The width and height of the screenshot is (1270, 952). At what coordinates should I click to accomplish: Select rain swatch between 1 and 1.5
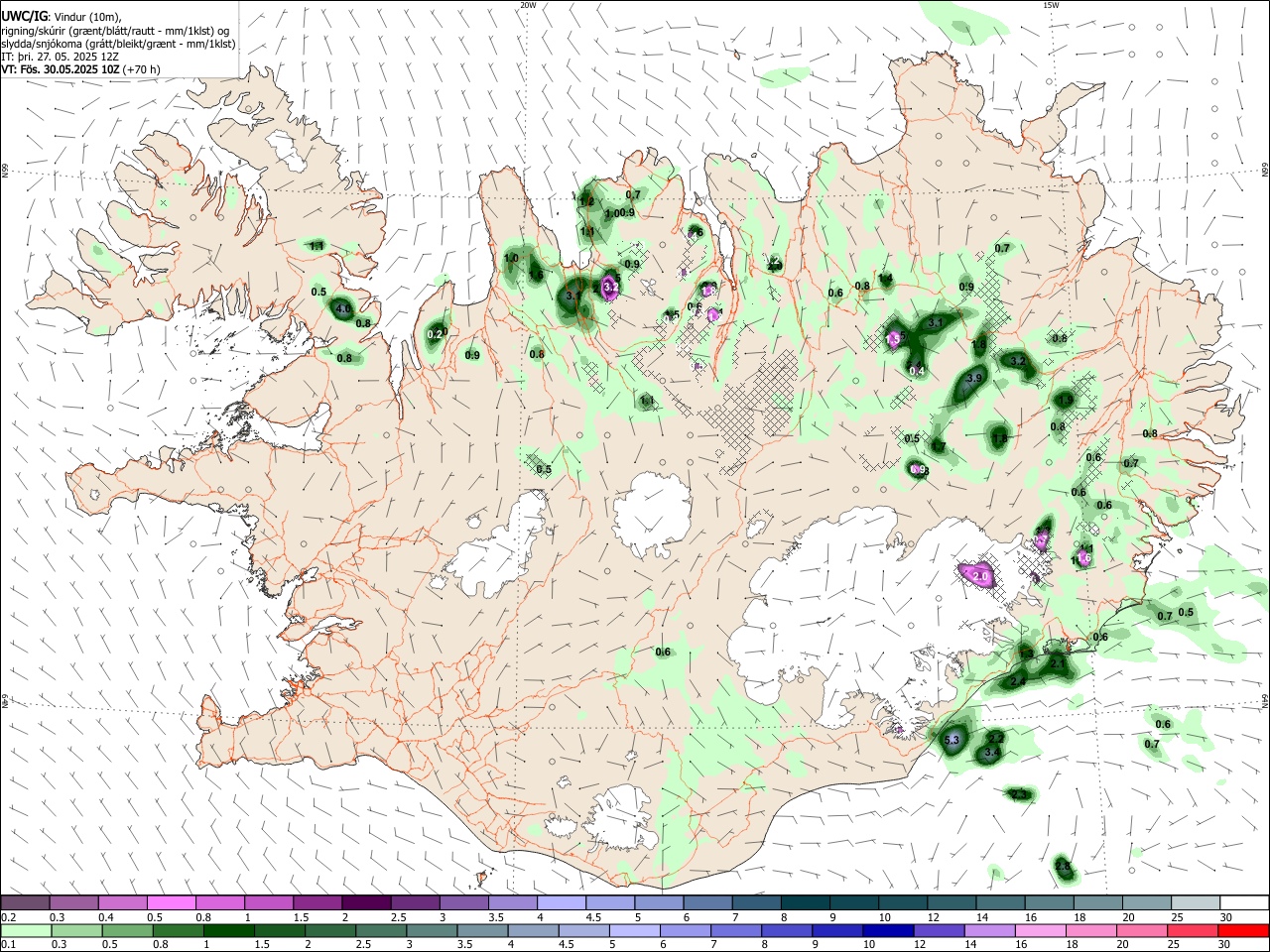[228, 930]
